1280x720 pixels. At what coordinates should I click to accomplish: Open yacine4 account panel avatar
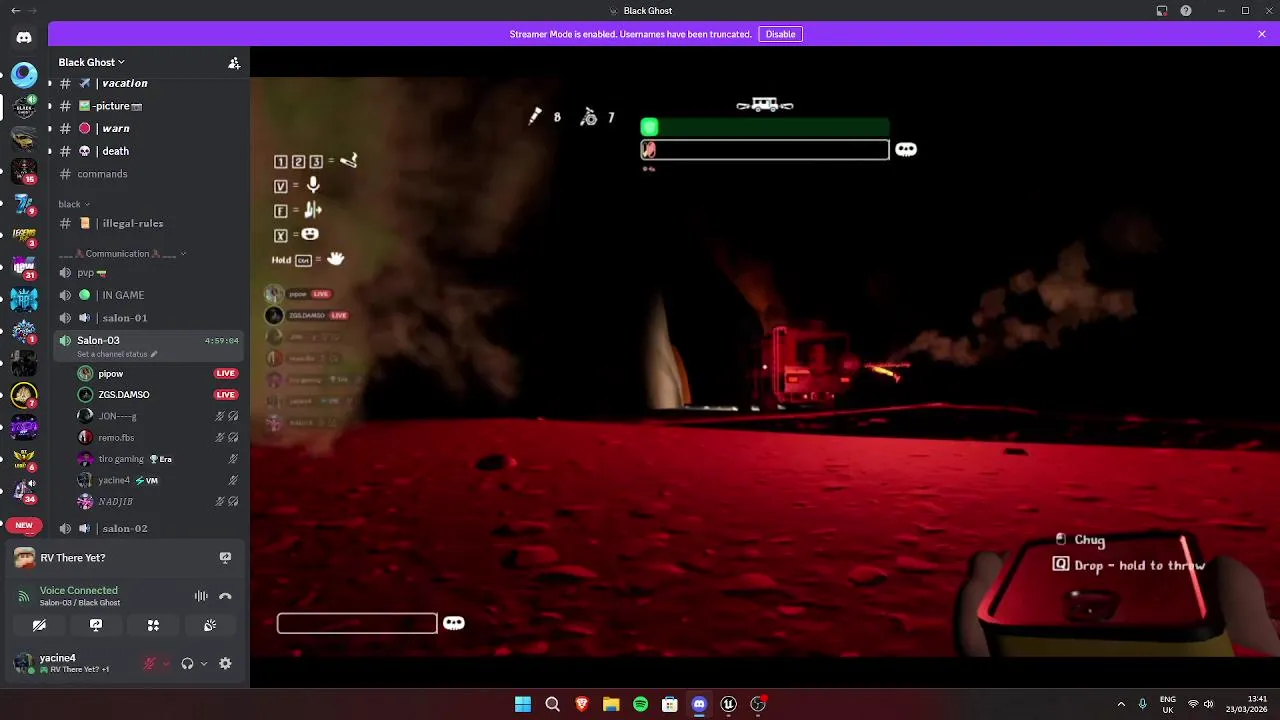tap(23, 663)
